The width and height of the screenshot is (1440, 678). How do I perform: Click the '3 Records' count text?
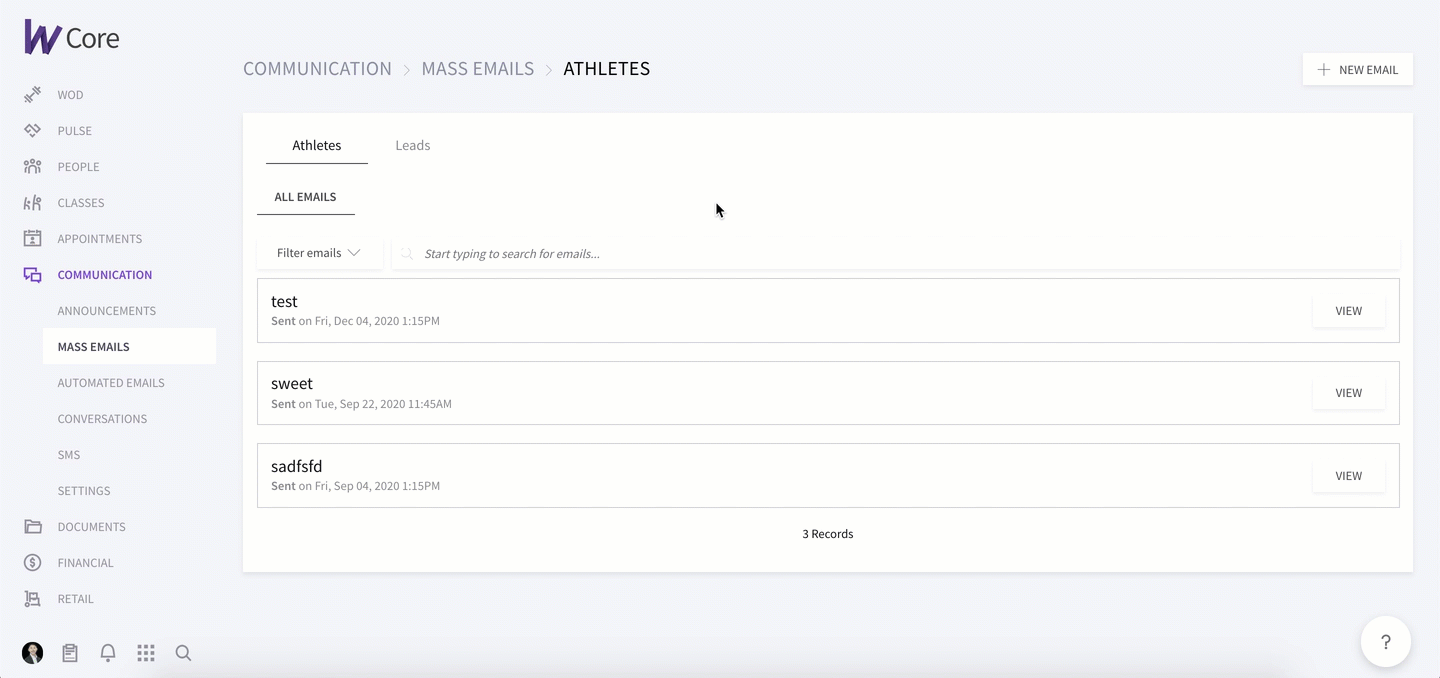pyautogui.click(x=828, y=534)
